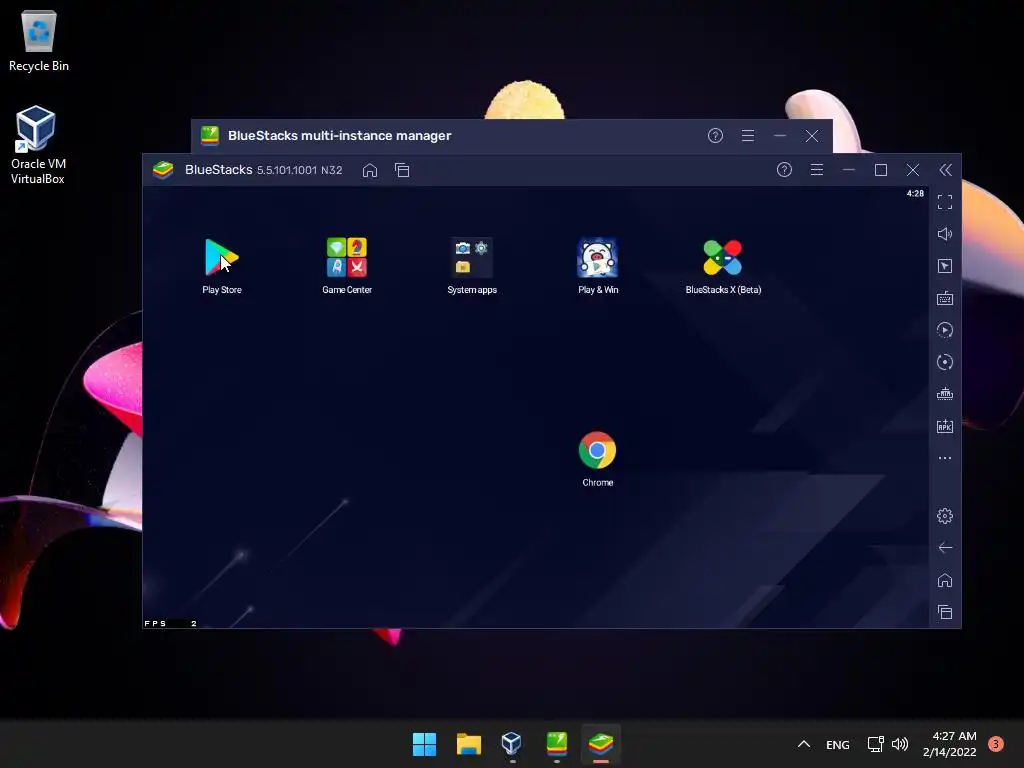The width and height of the screenshot is (1024, 768).
Task: Click the Android back arrow
Action: [x=944, y=547]
